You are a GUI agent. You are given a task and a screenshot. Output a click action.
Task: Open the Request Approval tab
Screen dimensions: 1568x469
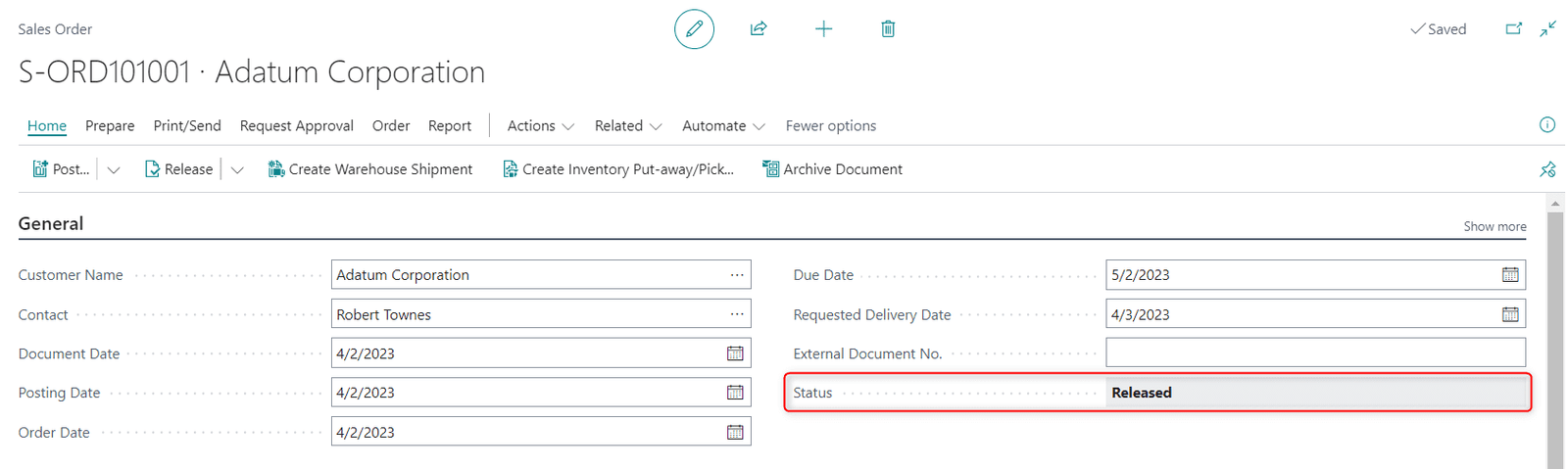point(296,125)
